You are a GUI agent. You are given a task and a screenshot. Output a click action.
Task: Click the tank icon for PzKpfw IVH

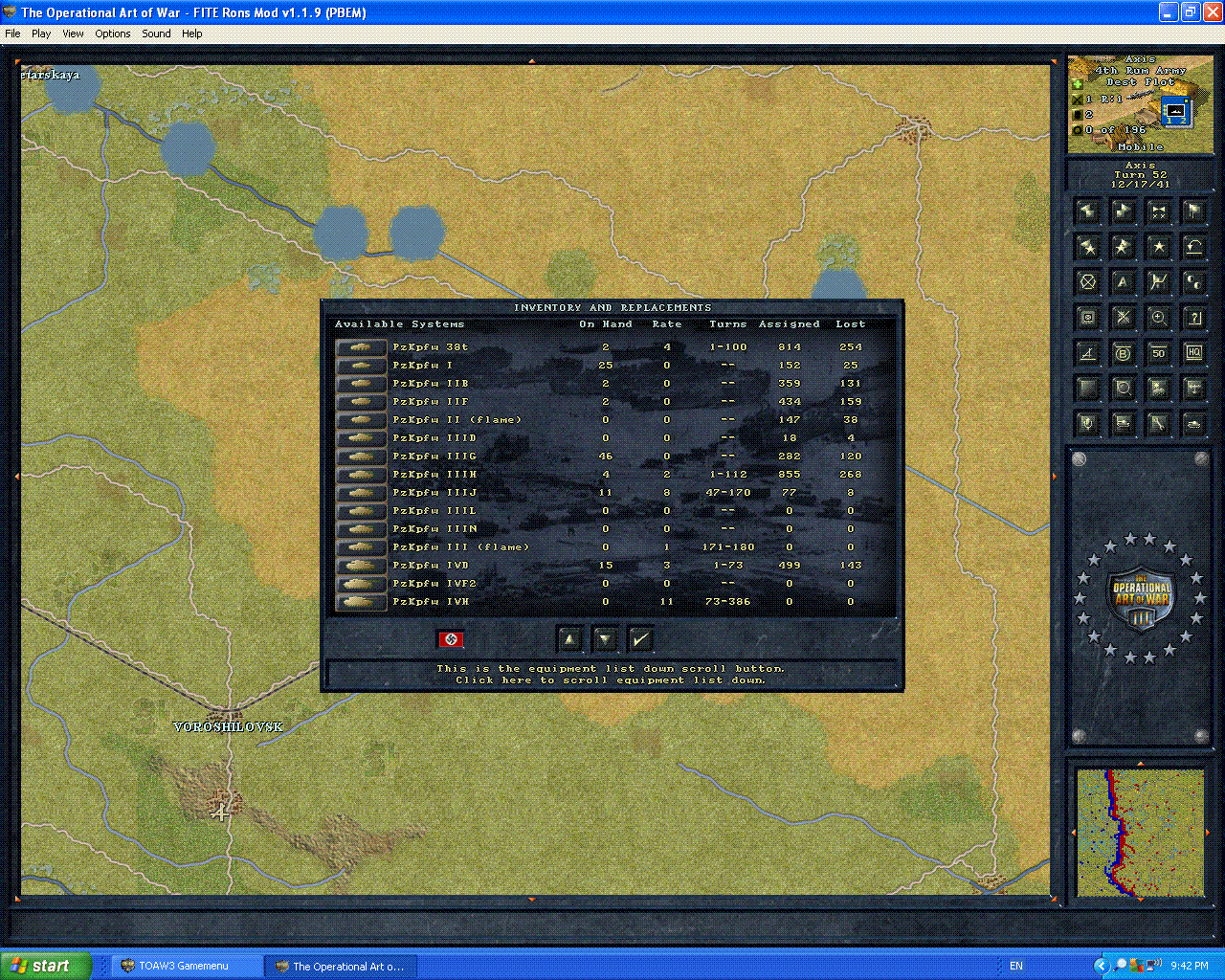[361, 602]
